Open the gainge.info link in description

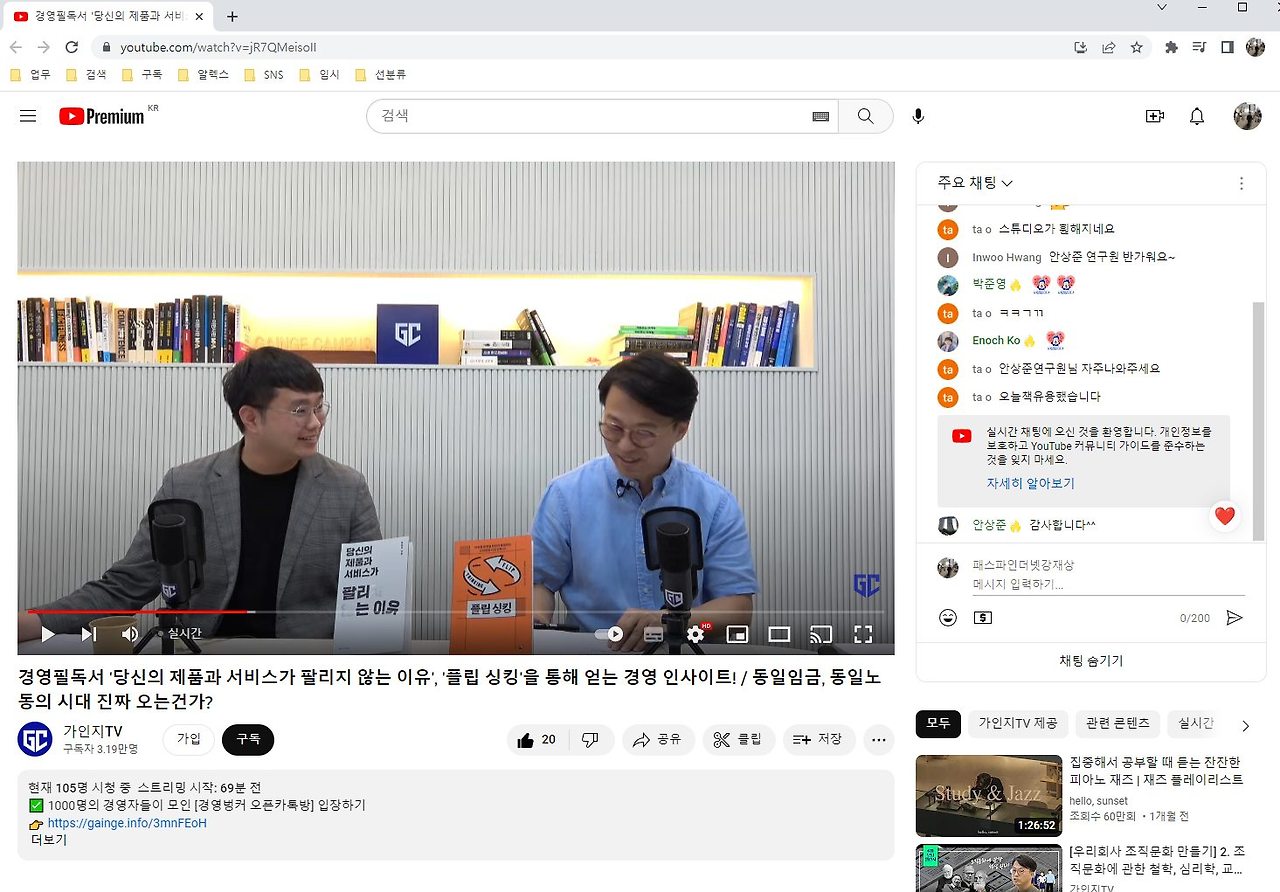pos(127,823)
